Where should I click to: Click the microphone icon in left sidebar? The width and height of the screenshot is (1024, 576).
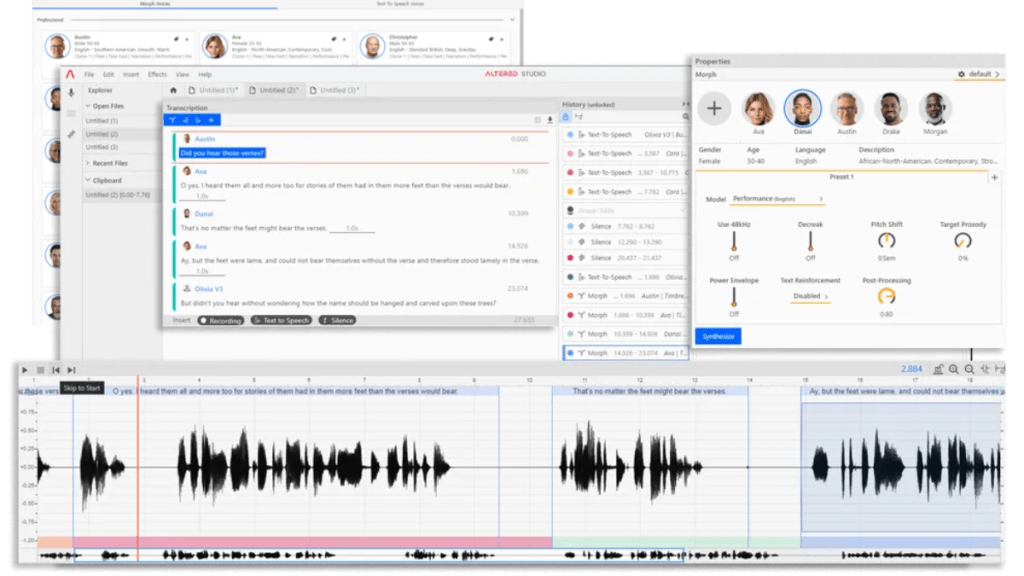[x=71, y=93]
